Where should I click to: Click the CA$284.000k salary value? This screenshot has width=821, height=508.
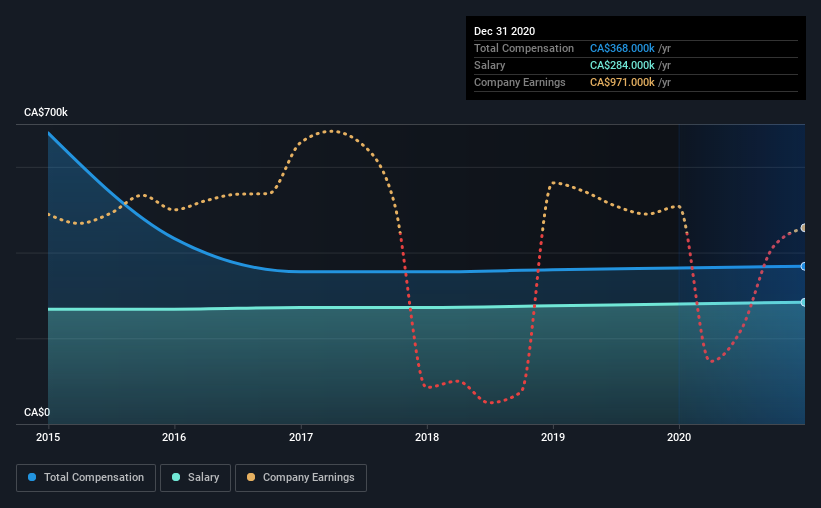pos(622,65)
